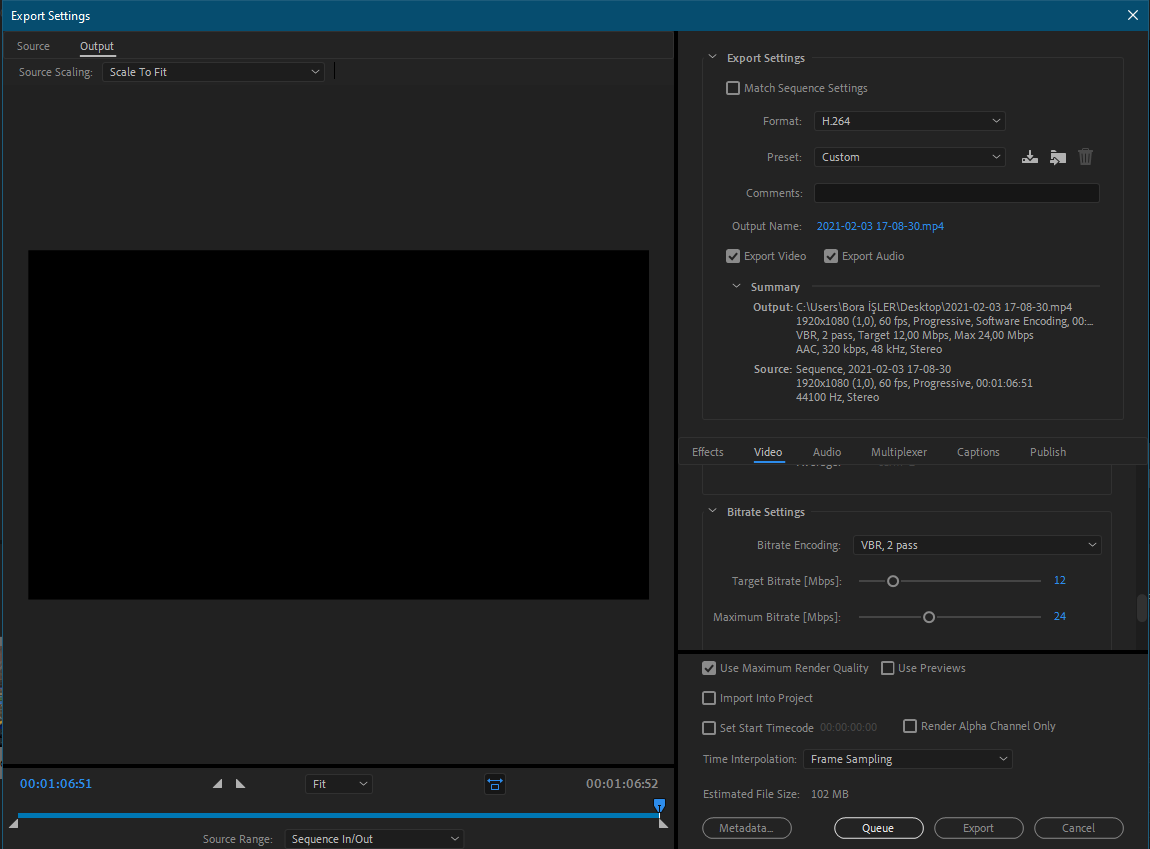
Task: Click the Queue button
Action: [878, 828]
